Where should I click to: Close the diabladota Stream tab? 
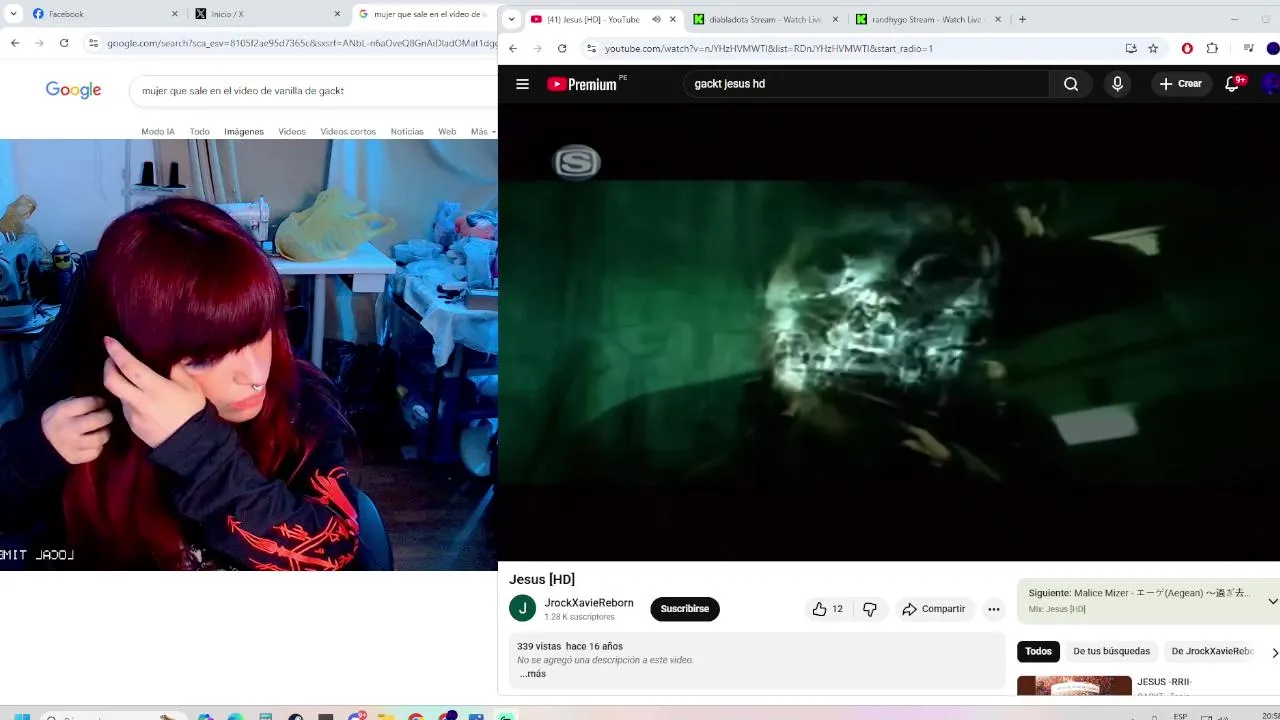pos(835,19)
